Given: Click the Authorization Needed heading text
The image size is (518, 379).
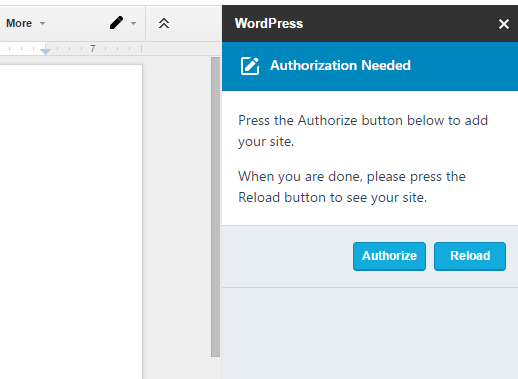Looking at the screenshot, I should click(x=340, y=65).
